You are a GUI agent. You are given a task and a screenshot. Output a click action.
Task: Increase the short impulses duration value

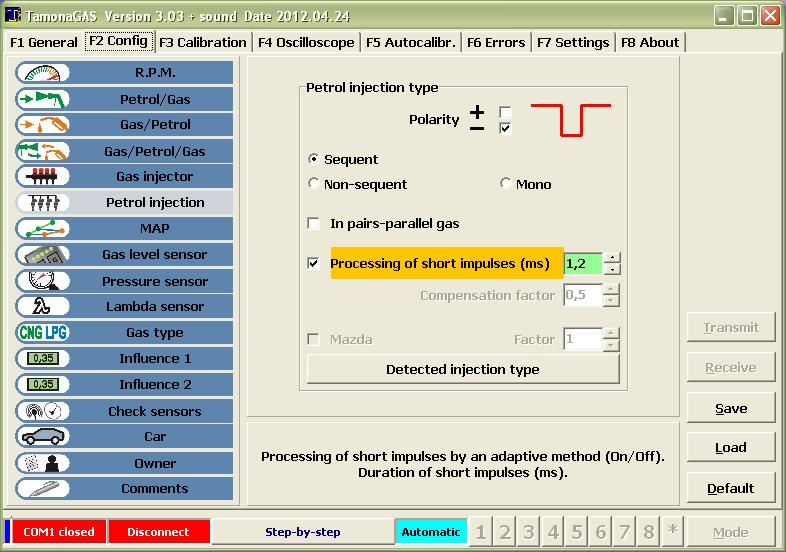(612, 257)
